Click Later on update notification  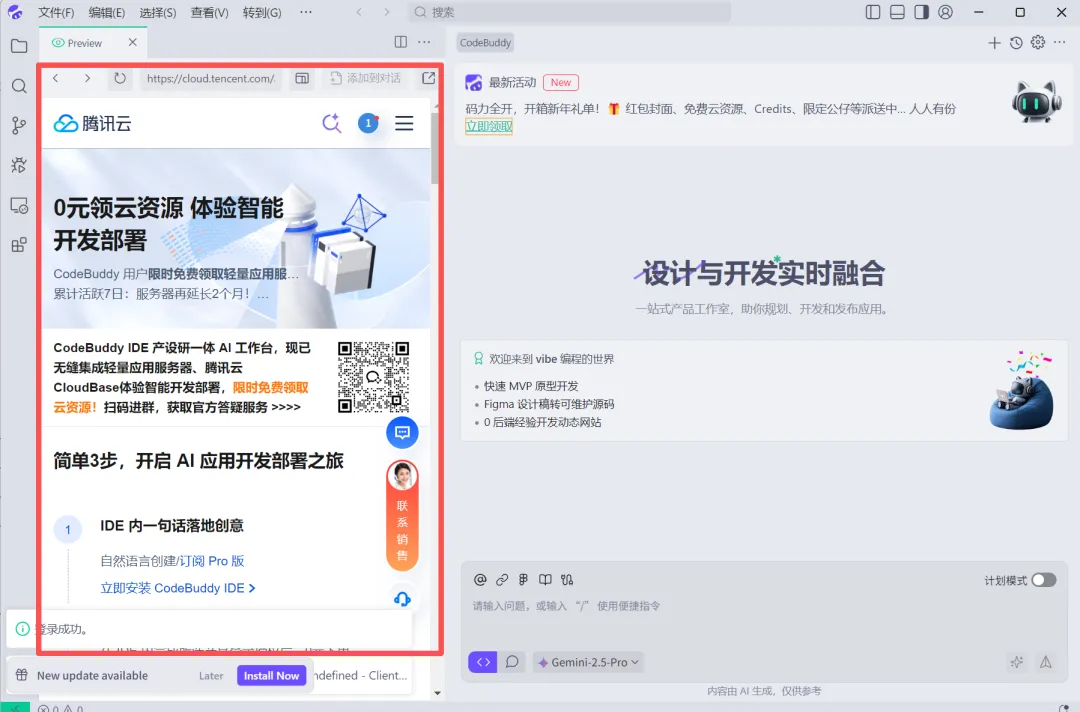click(x=211, y=676)
